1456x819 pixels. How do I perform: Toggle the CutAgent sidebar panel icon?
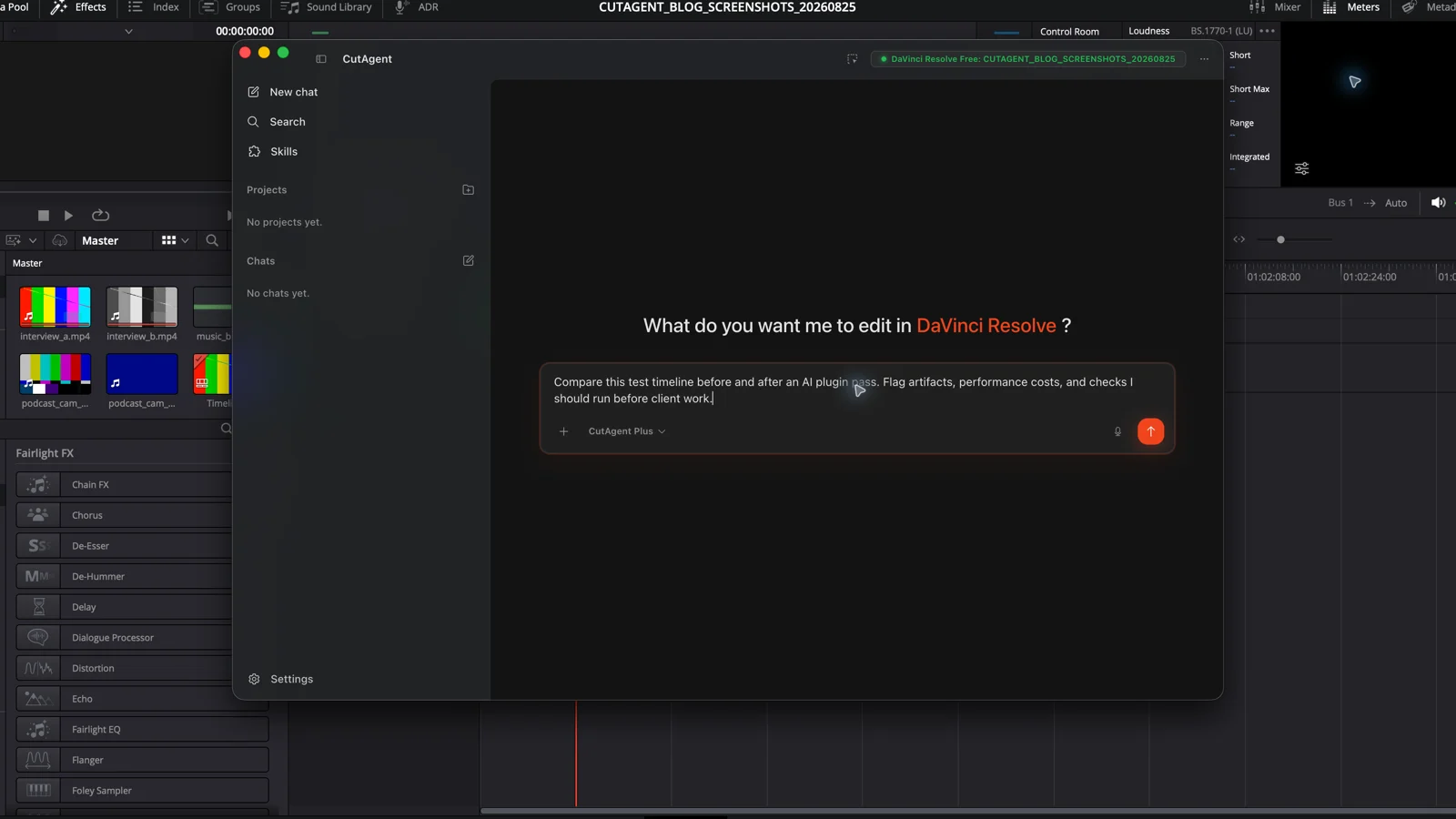click(x=321, y=59)
